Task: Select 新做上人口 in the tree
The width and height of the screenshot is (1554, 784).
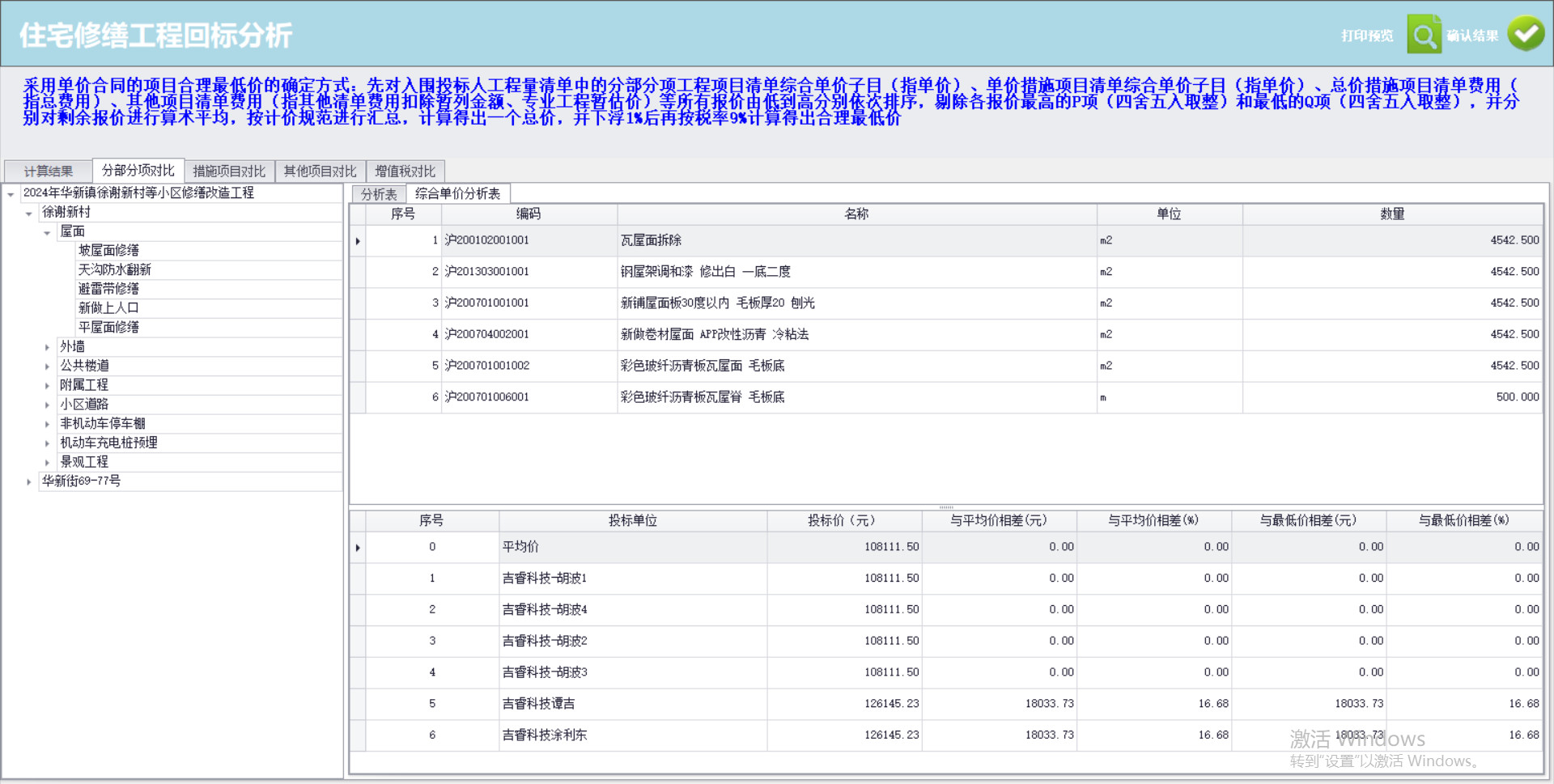Action: [108, 308]
